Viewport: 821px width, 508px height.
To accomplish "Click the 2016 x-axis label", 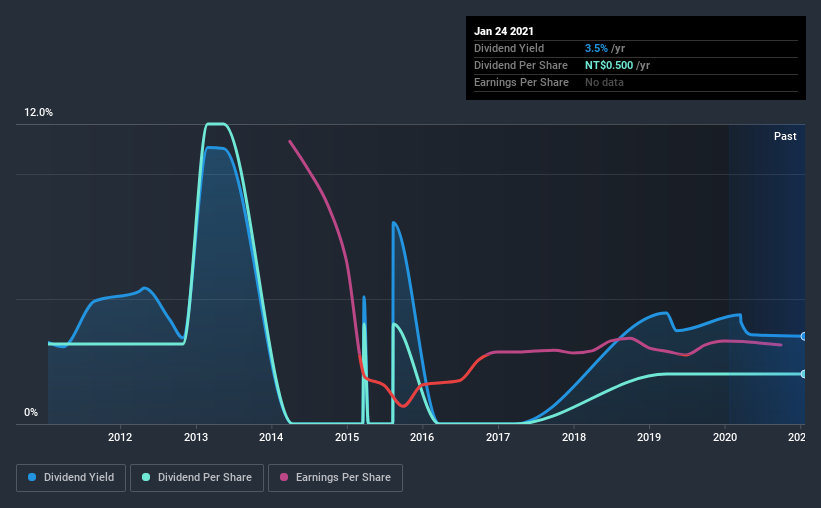I will [422, 437].
